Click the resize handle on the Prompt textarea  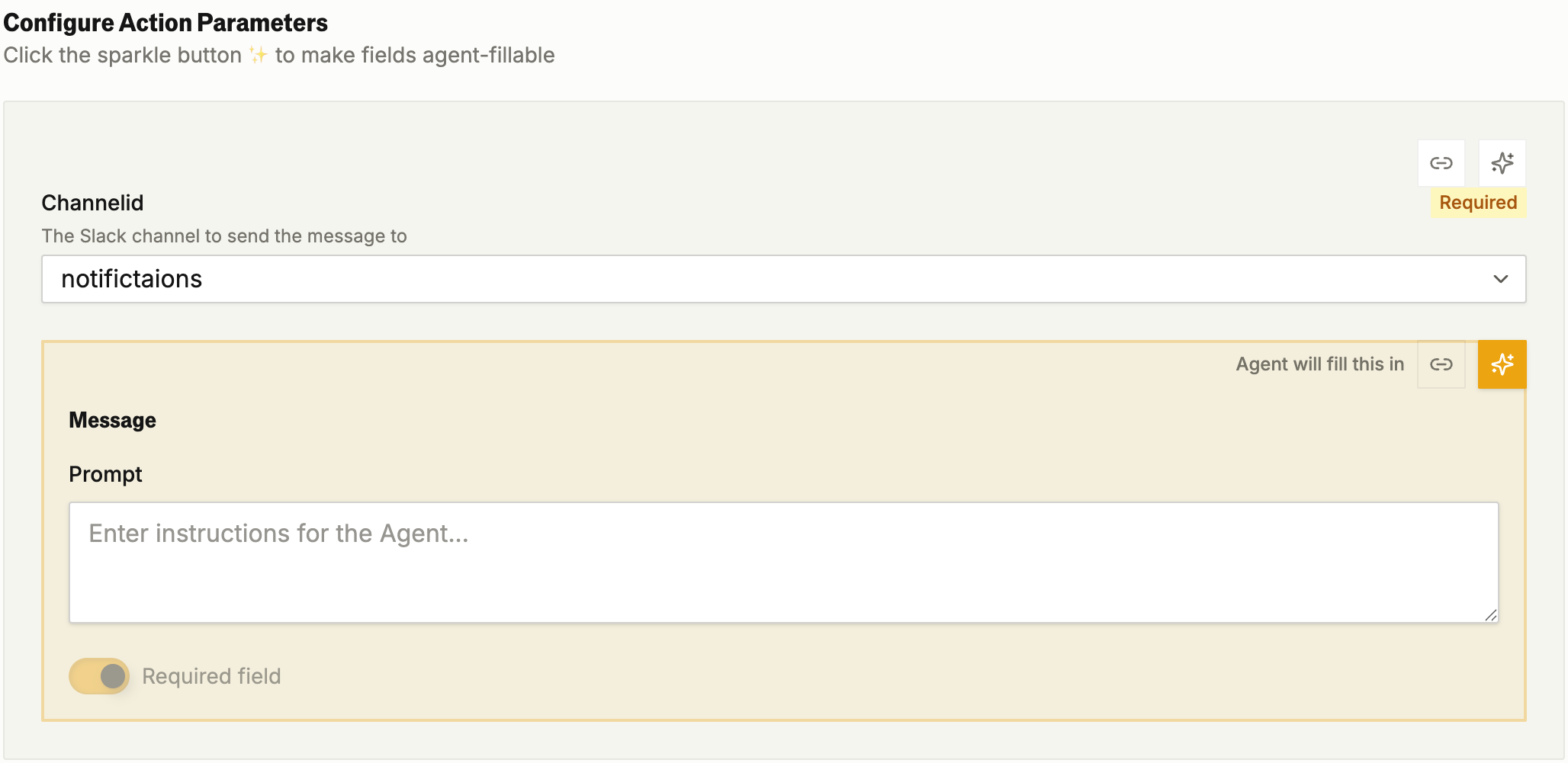1491,617
